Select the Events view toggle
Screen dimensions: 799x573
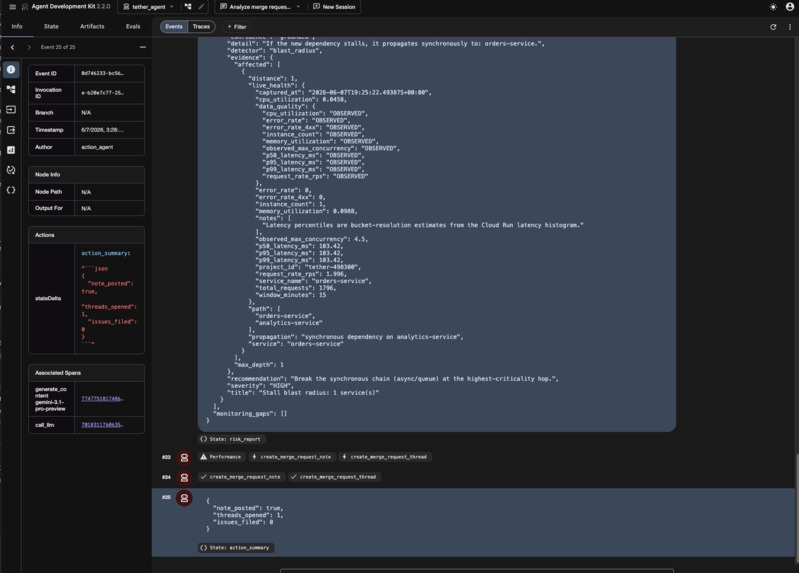174,27
